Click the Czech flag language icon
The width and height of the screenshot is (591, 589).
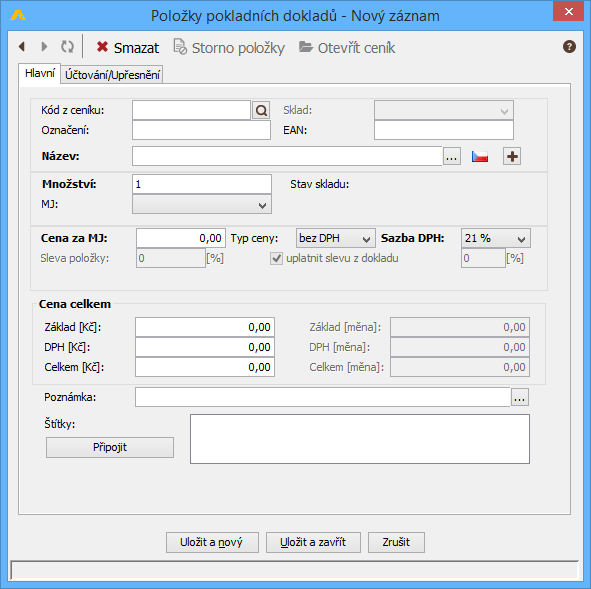click(480, 156)
